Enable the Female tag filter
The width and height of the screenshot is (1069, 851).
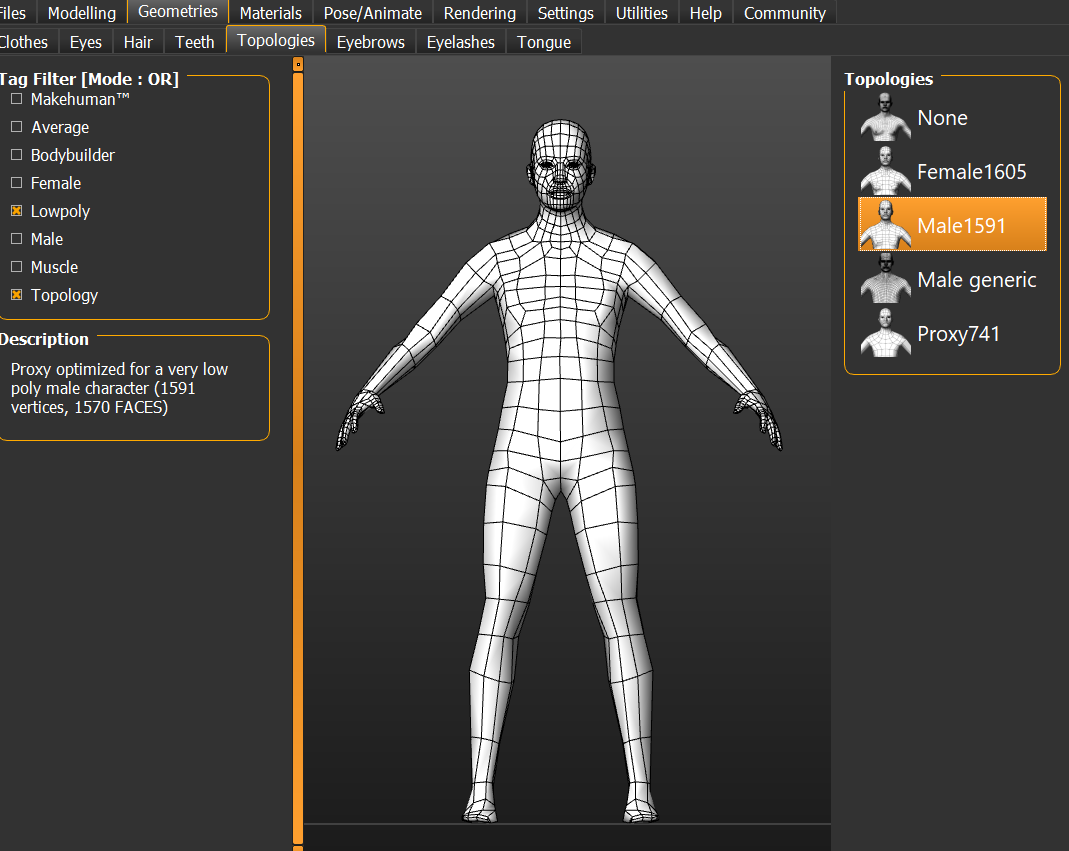17,183
